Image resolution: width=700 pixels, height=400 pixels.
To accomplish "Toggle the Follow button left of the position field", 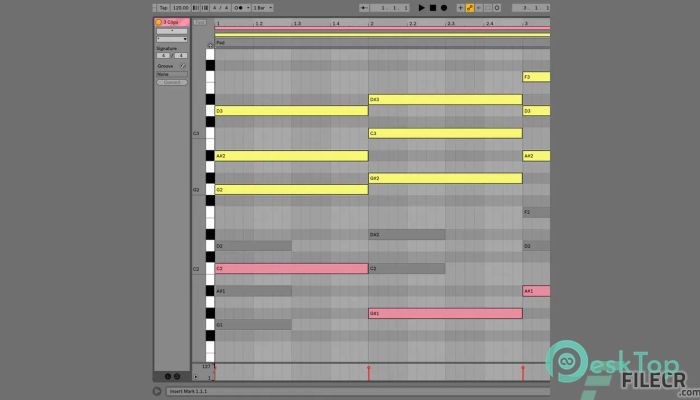I will pyautogui.click(x=364, y=8).
